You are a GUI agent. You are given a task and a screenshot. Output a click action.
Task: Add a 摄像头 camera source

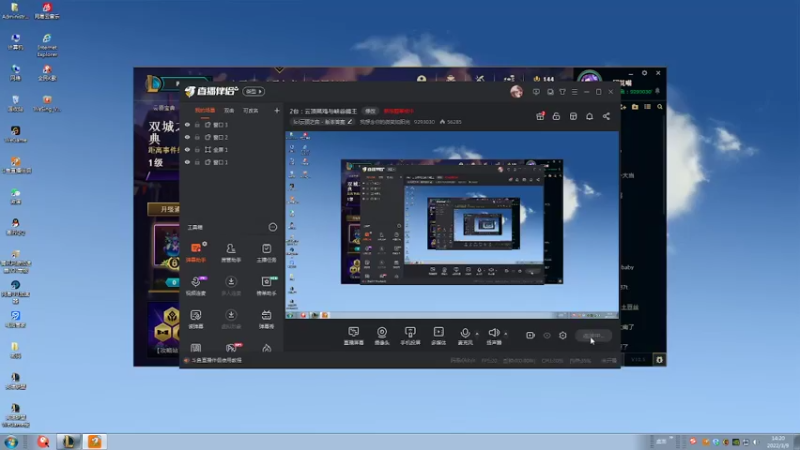coord(382,336)
